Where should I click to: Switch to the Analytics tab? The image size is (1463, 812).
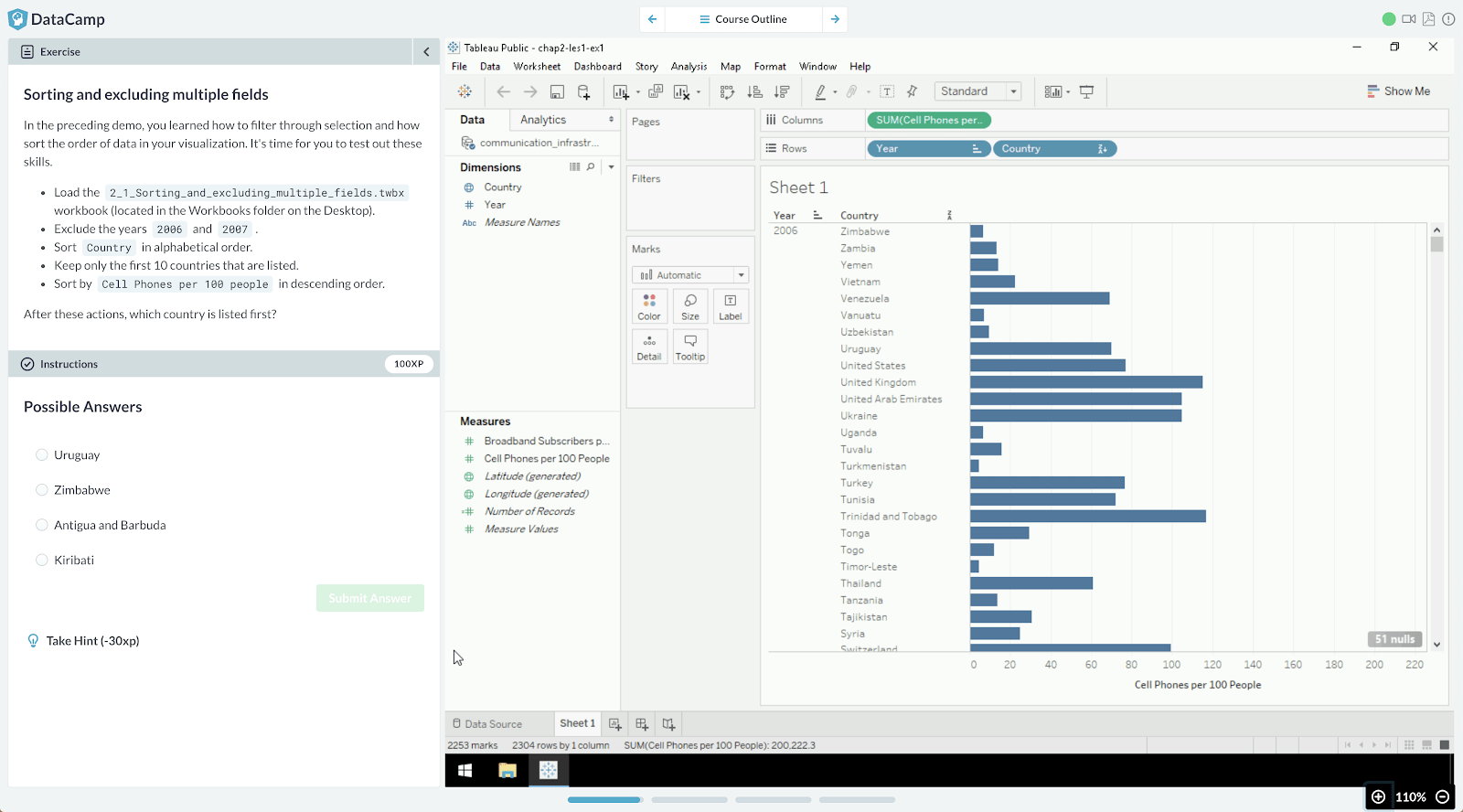point(543,120)
